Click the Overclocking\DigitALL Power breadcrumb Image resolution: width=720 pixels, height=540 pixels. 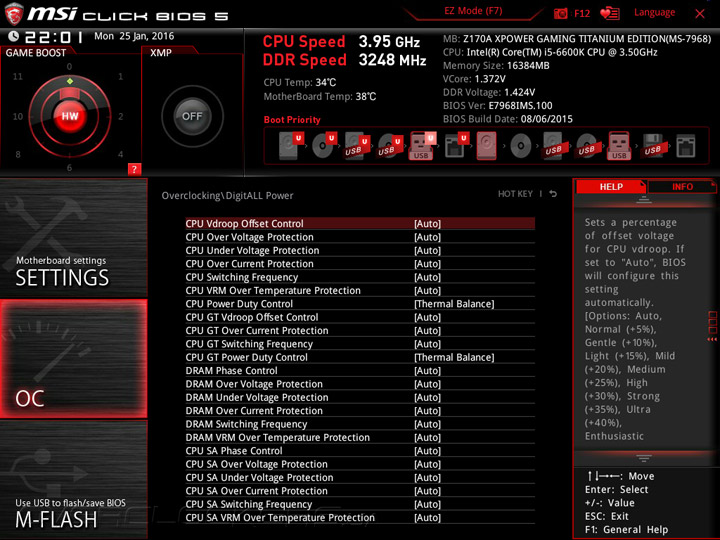tap(227, 196)
